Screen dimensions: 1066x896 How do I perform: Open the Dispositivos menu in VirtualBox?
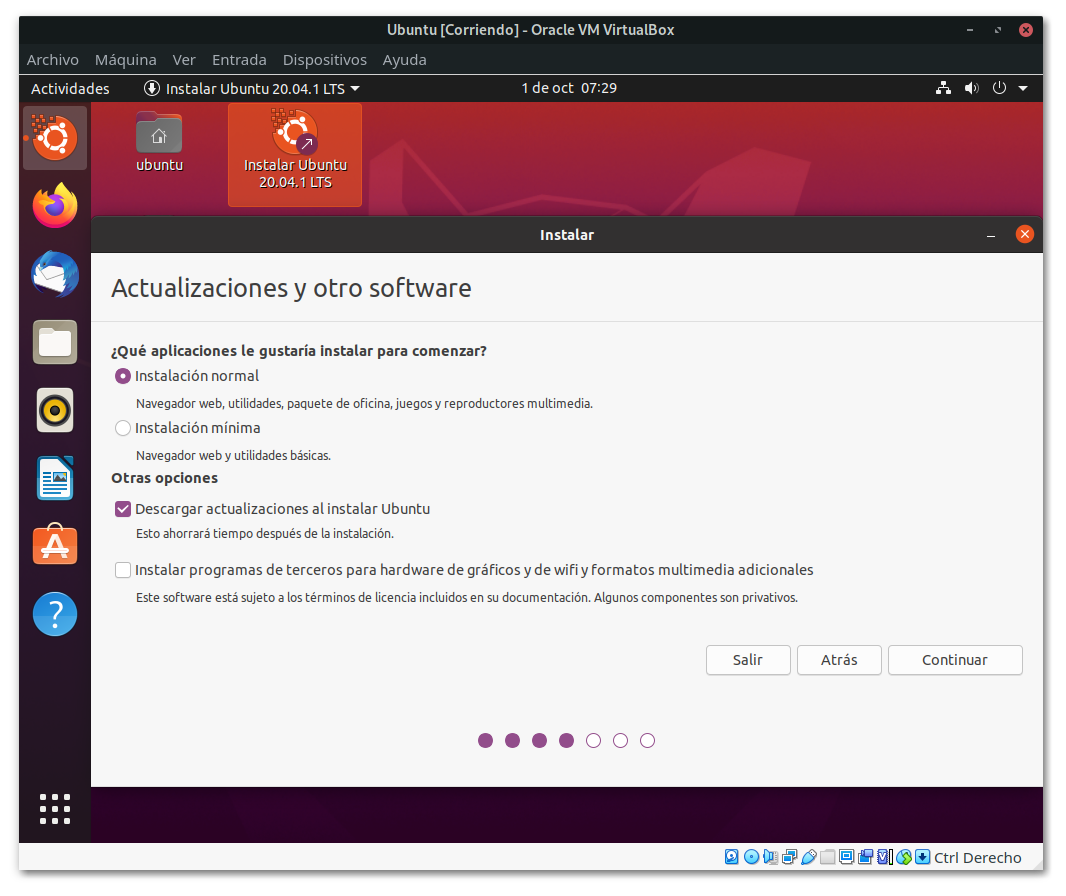click(324, 60)
